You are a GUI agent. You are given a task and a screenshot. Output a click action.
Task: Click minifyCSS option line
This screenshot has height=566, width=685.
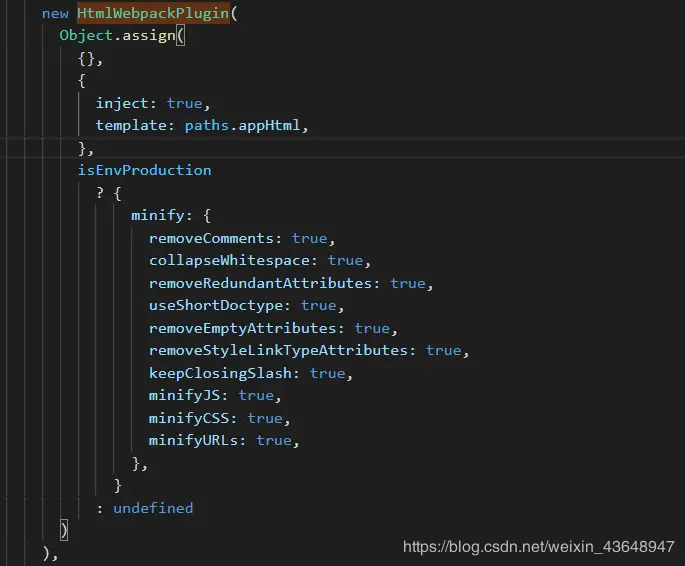[219, 418]
